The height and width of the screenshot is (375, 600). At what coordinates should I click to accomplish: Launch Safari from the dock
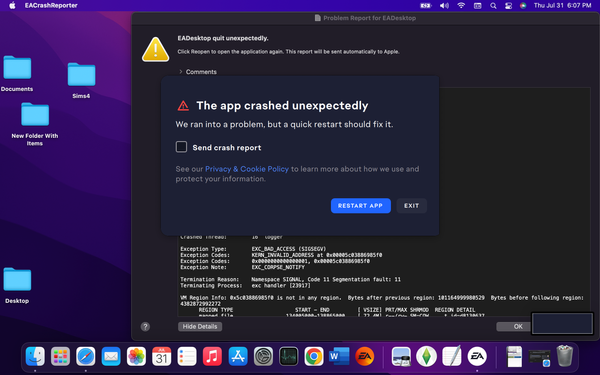pos(86,356)
